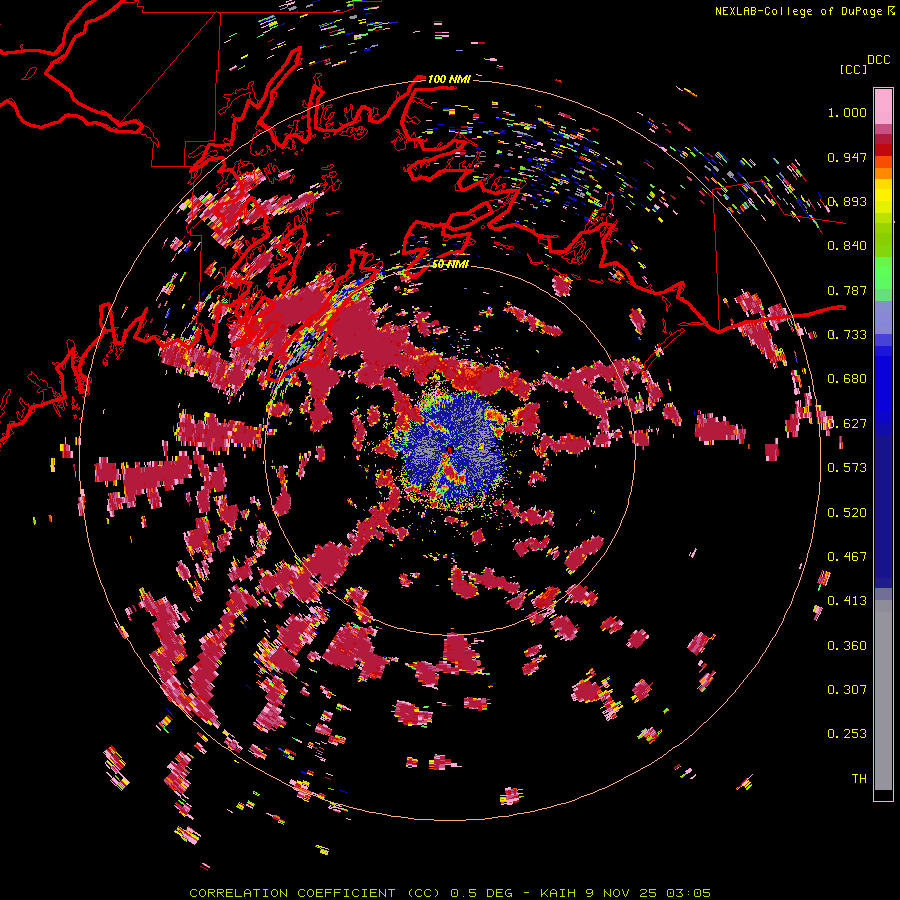Click the TH threshold label
This screenshot has height=900, width=900.
pos(859,779)
